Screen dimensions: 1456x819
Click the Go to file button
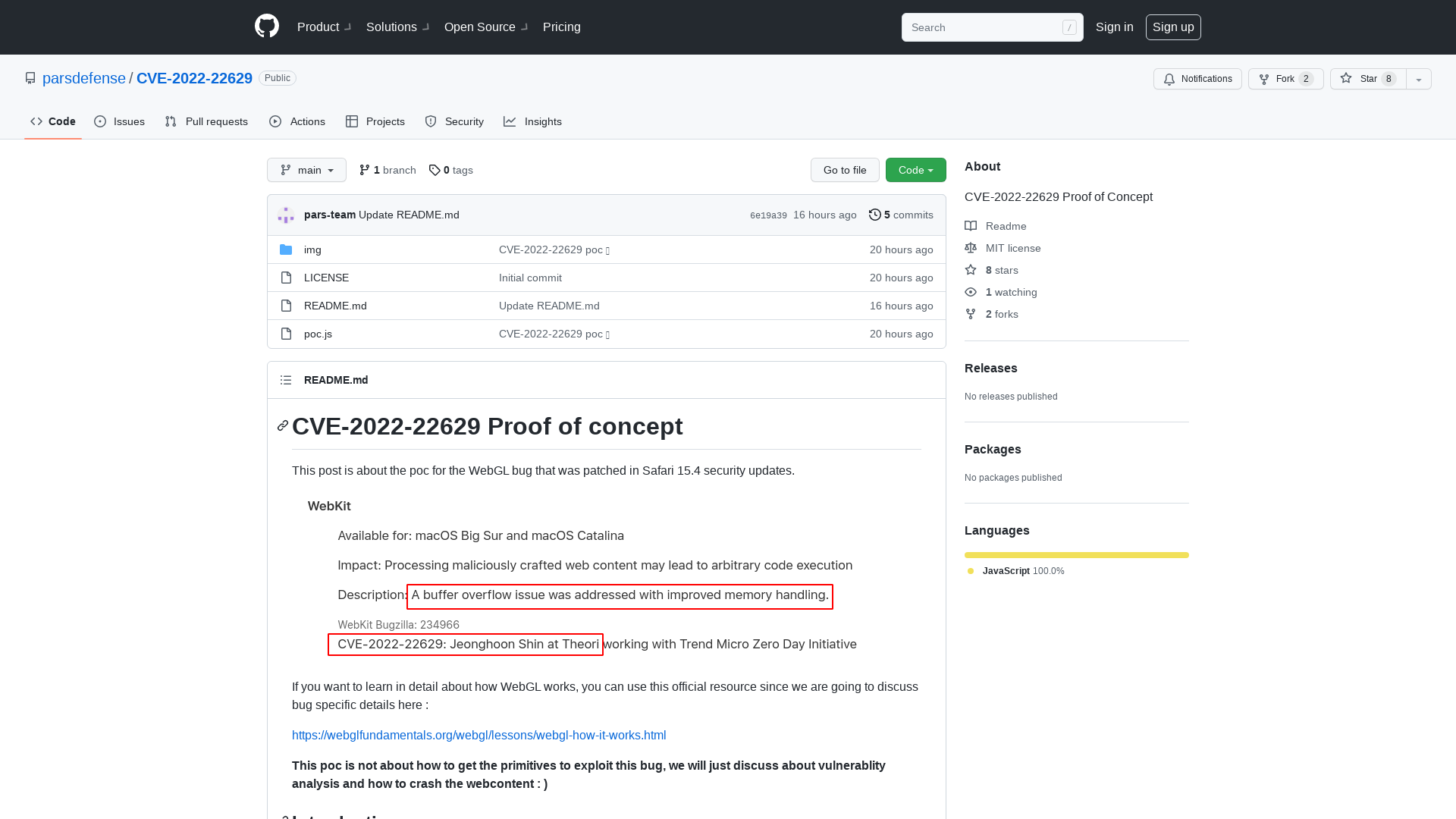tap(844, 170)
